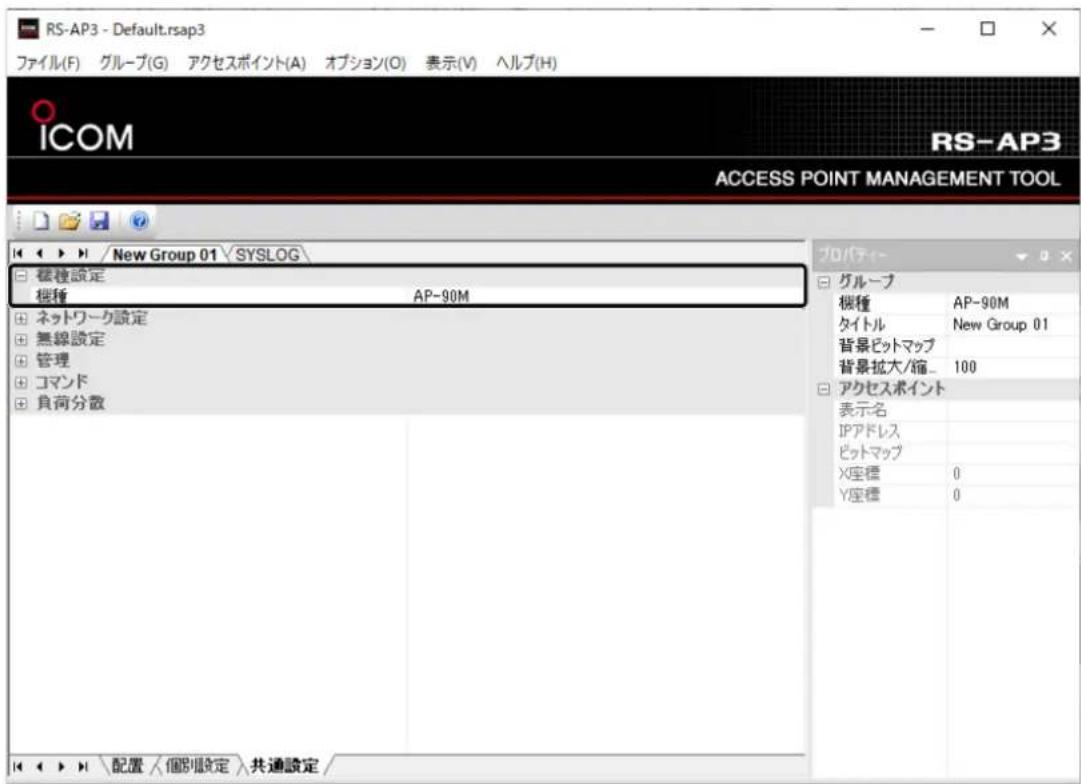Go to previous bottom tab arrow
Viewport: 1081px width, 784px height.
39,766
